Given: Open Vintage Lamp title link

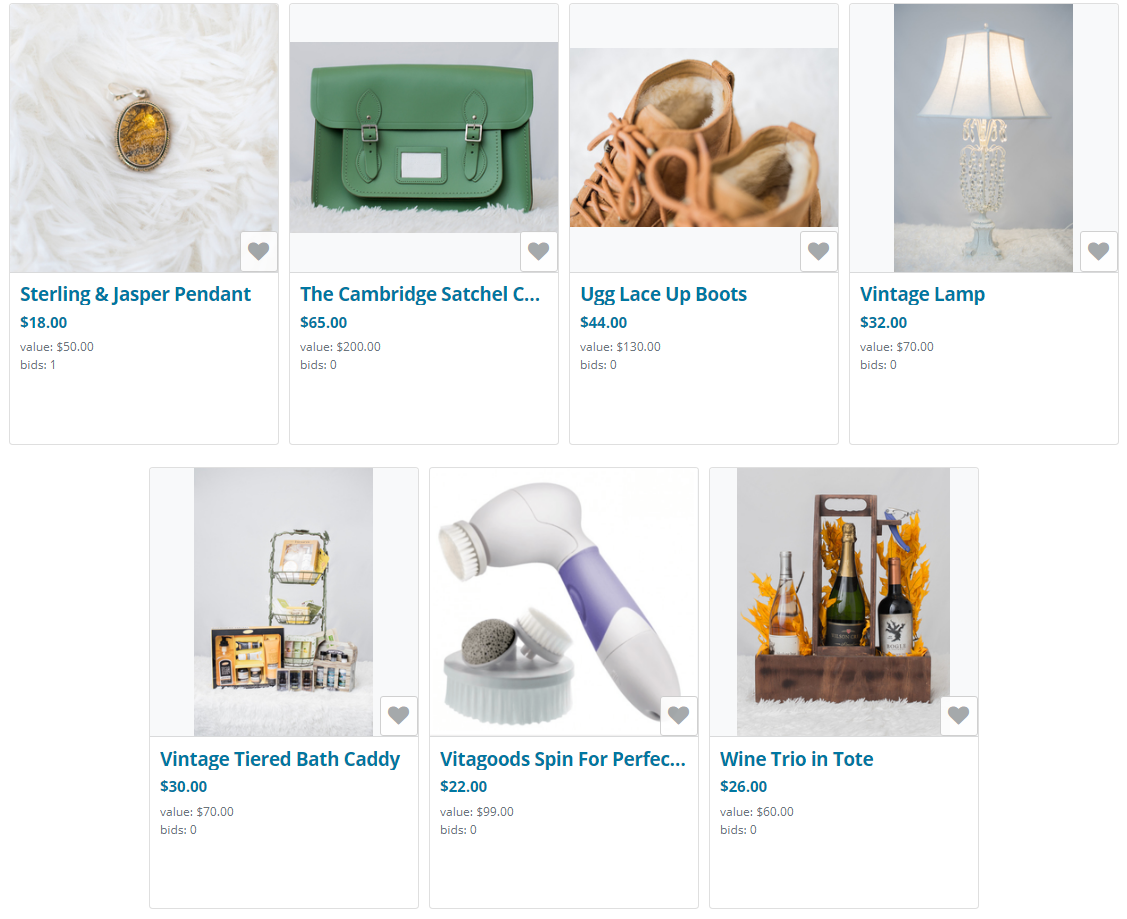Looking at the screenshot, I should (922, 295).
